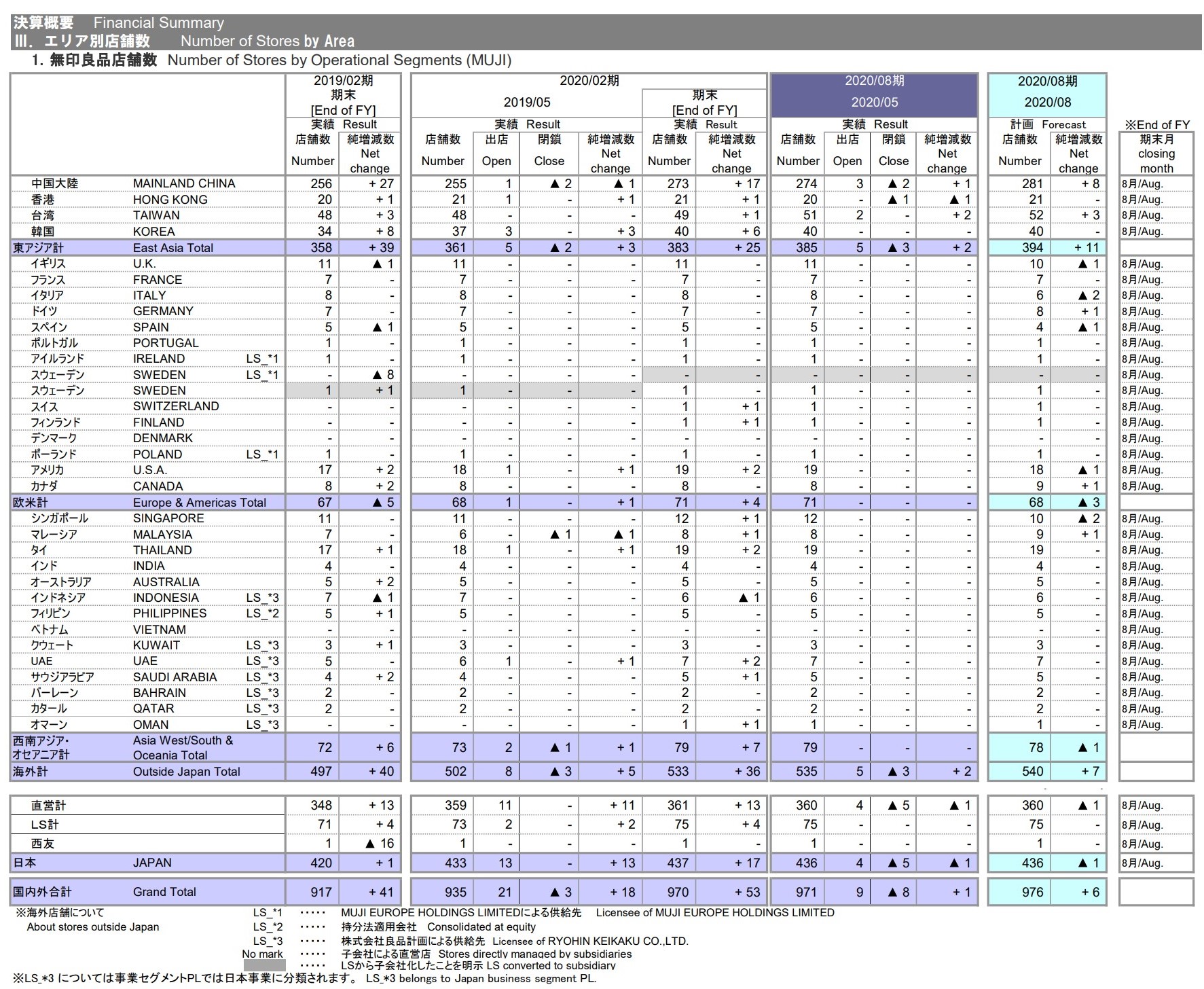
Task: Select the KUWAIT row label
Action: pos(156,645)
